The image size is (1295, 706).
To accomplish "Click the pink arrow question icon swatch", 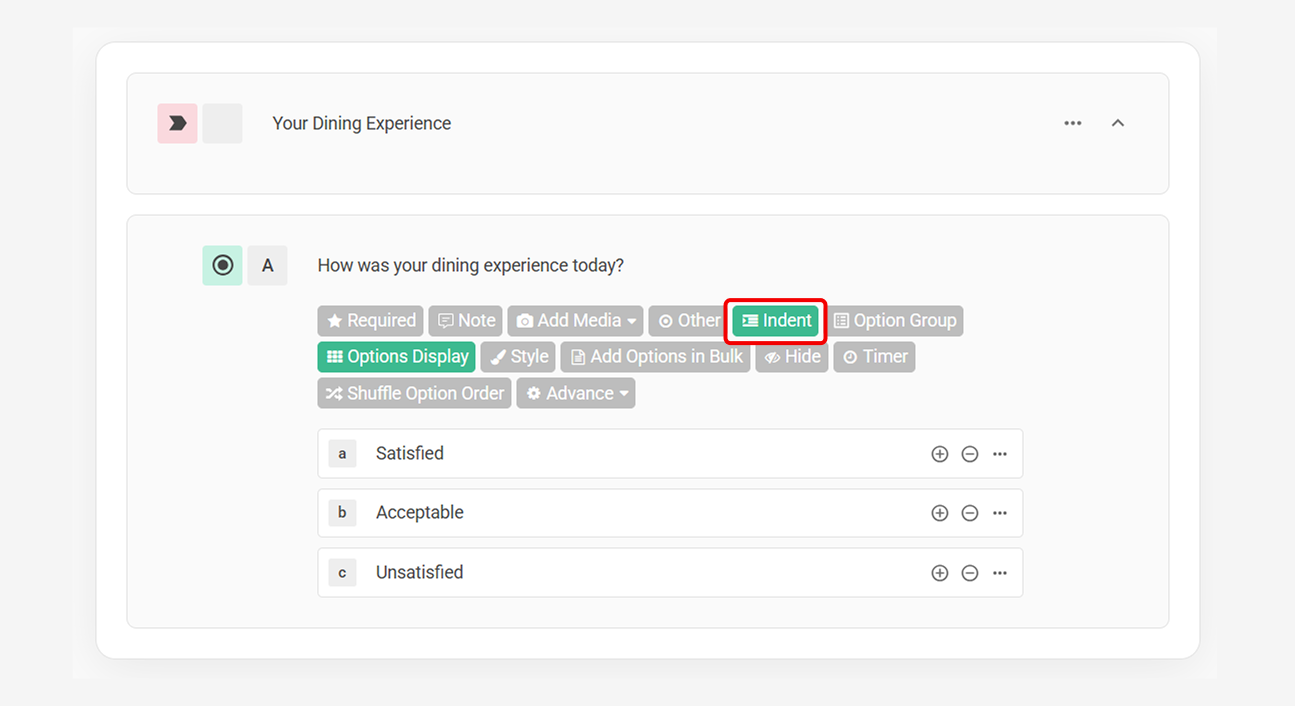I will (x=177, y=122).
